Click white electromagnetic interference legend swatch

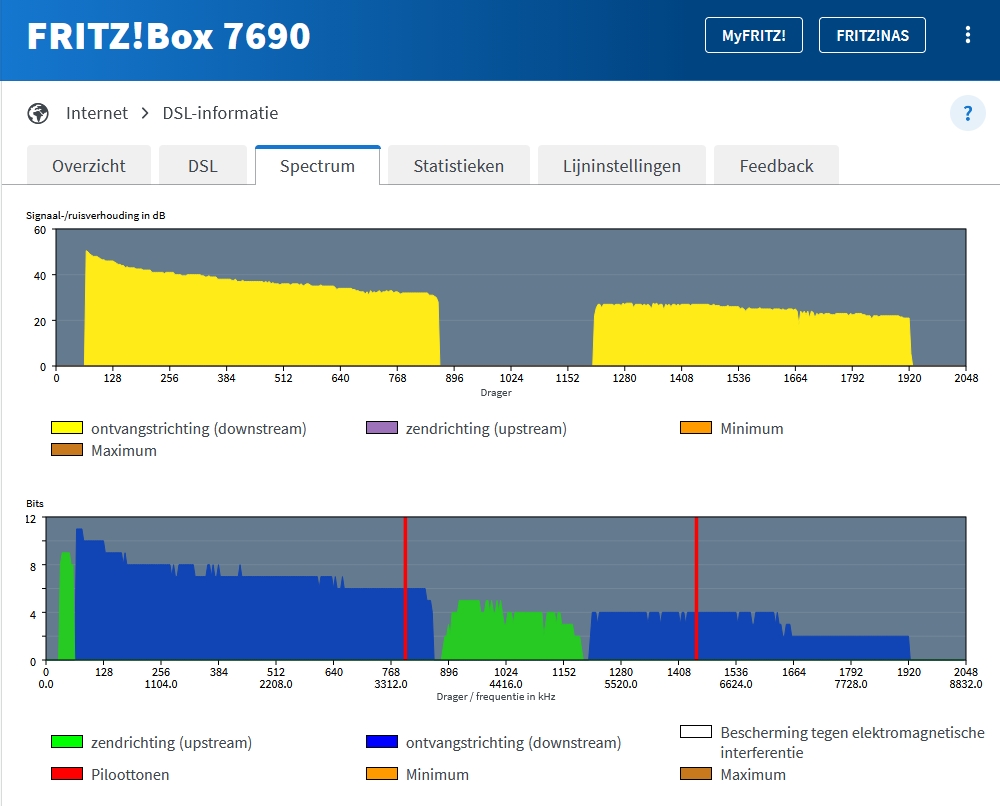(x=696, y=731)
